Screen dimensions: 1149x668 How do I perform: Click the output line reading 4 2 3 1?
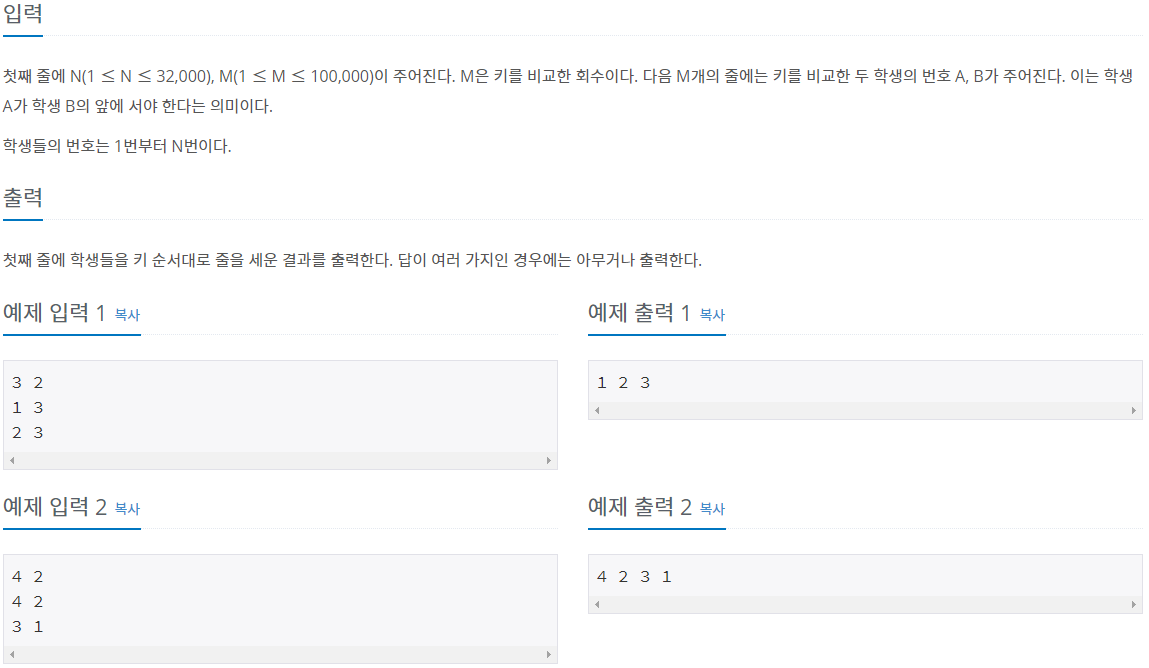tap(632, 576)
